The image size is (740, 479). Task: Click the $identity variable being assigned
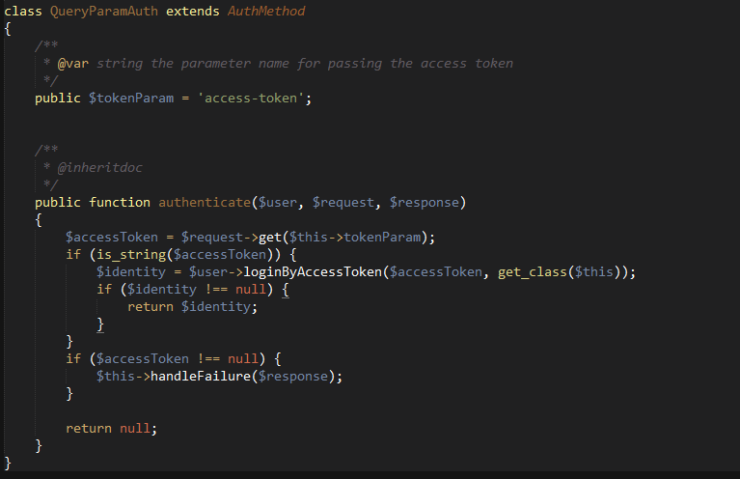point(131,272)
